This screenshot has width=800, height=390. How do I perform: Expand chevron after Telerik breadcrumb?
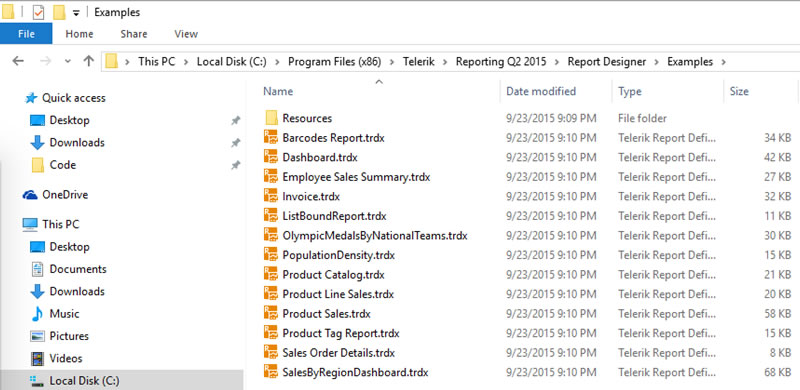pyautogui.click(x=445, y=62)
